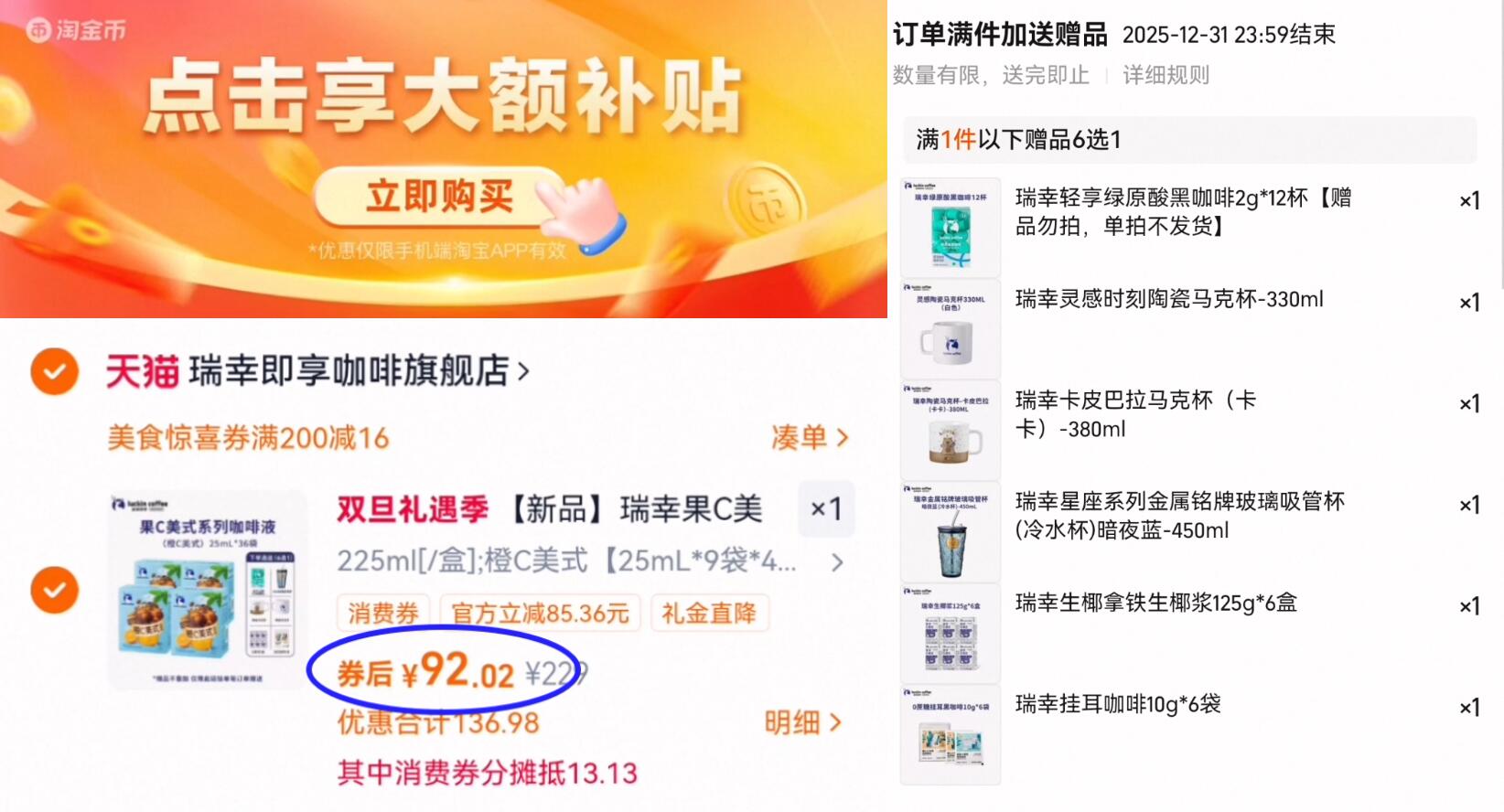Image resolution: width=1504 pixels, height=812 pixels.
Task: Open the 瑞幸轻享绿原酸黑咖啡 gift thumbnail
Action: click(951, 228)
